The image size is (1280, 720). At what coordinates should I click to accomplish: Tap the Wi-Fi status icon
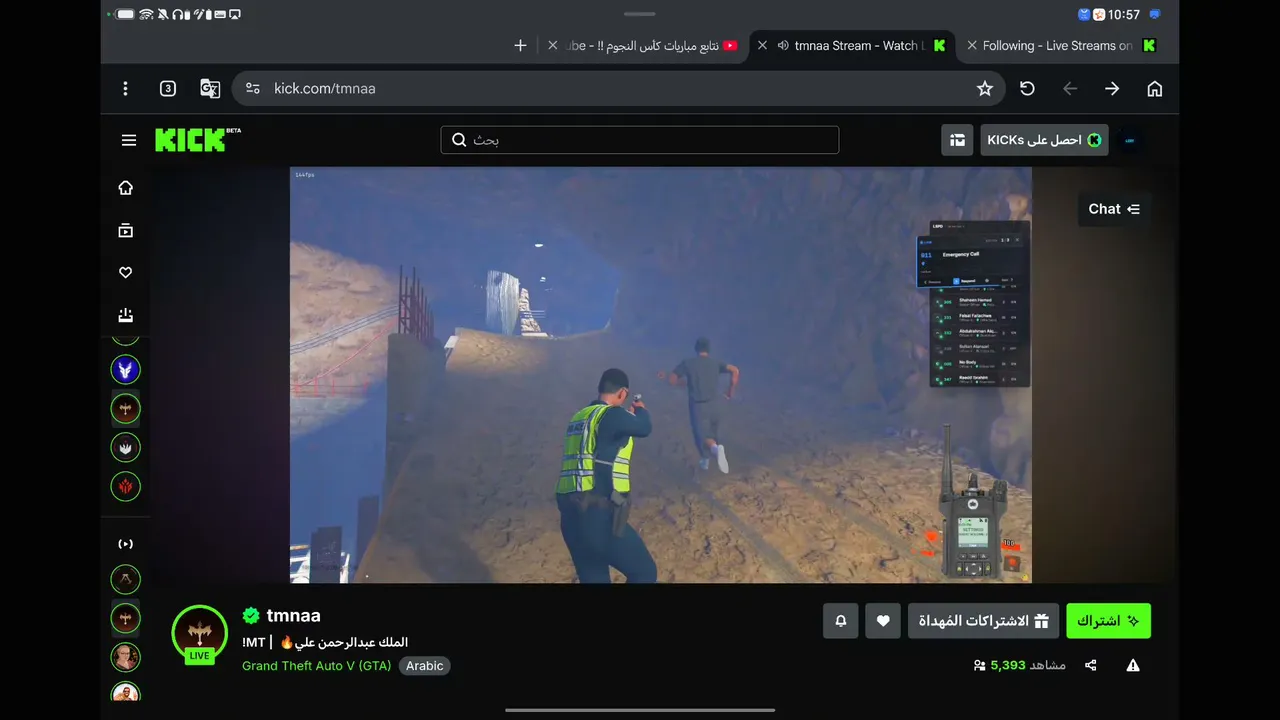tap(147, 15)
